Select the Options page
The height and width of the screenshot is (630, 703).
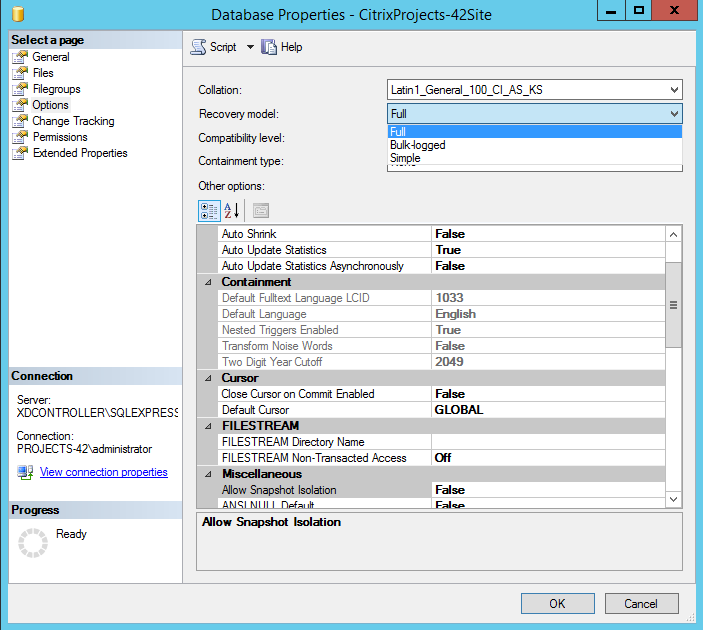(x=50, y=105)
